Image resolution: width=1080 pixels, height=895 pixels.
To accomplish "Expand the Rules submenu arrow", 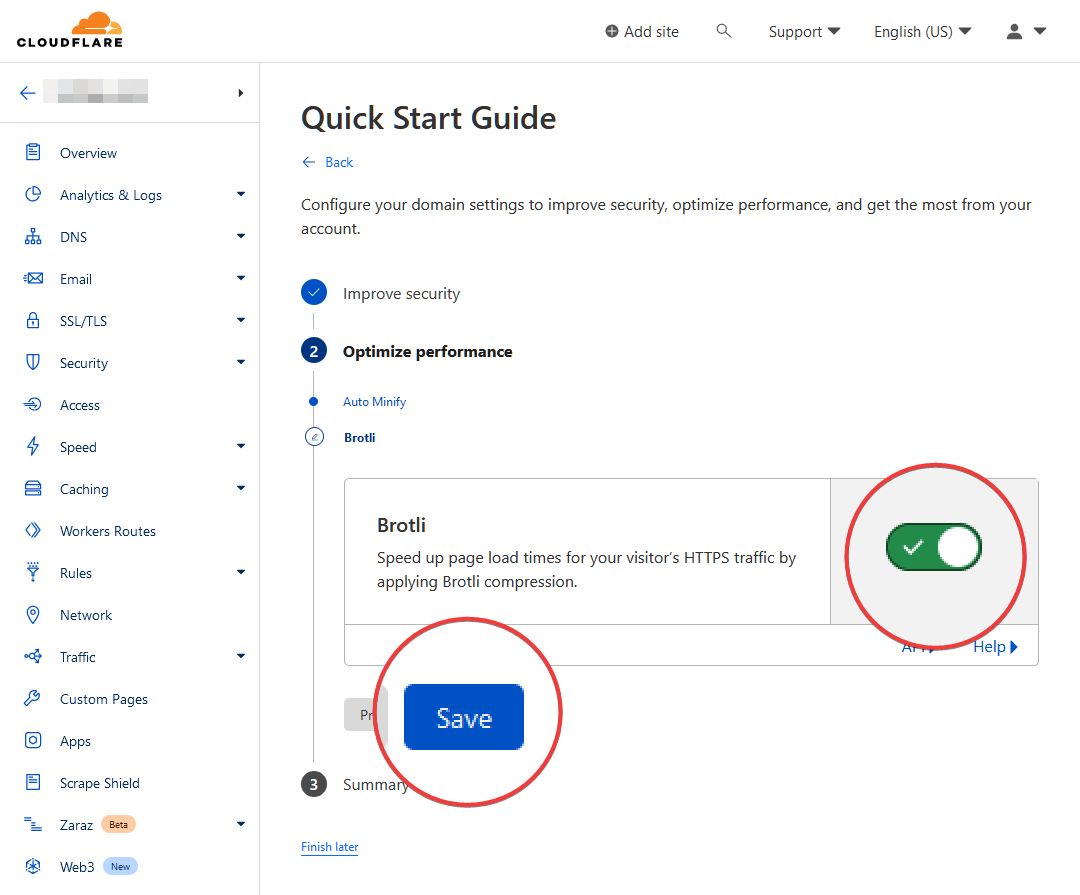I will (x=241, y=573).
